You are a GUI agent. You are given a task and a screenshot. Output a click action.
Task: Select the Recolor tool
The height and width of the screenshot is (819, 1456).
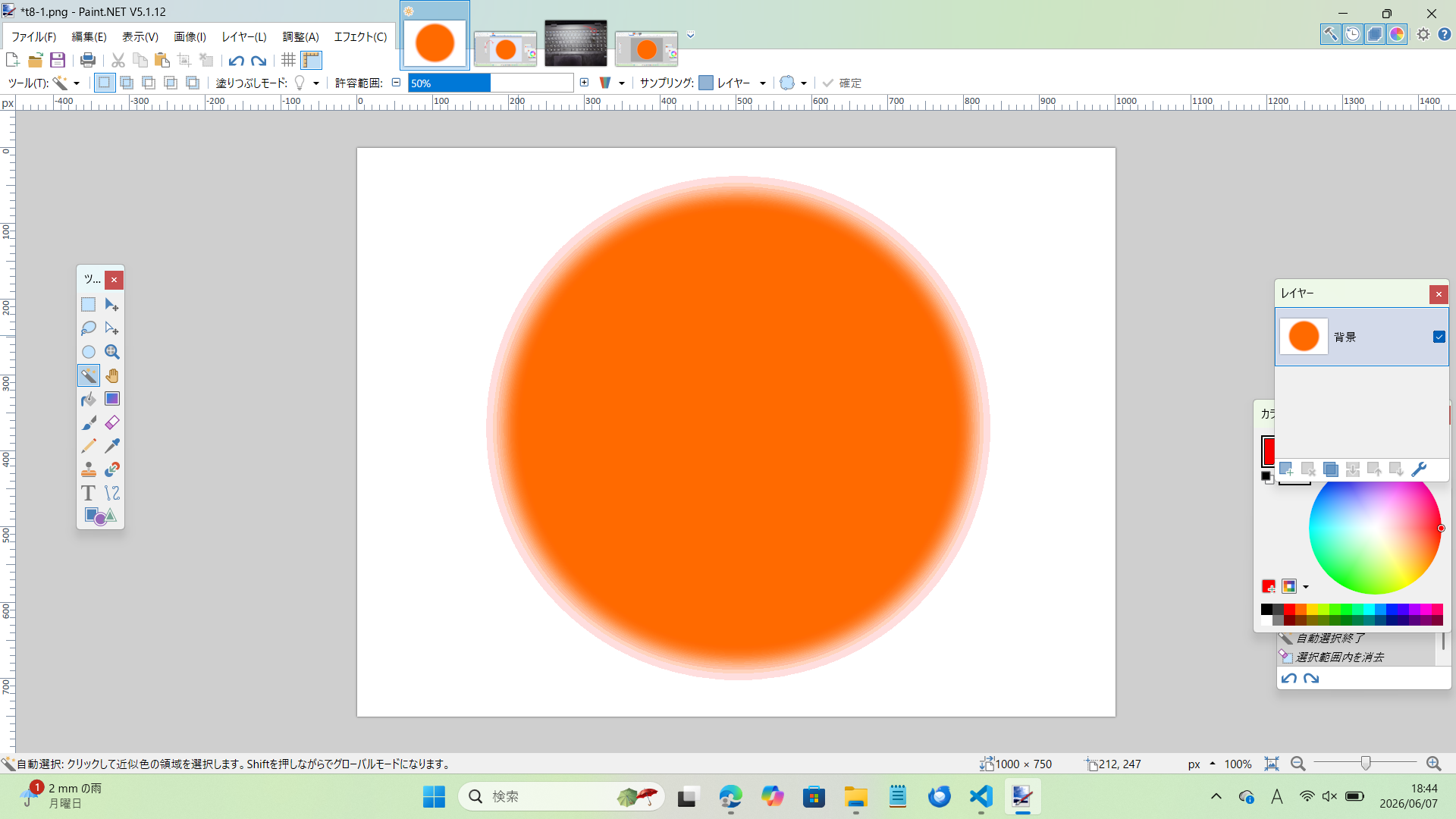(x=112, y=469)
